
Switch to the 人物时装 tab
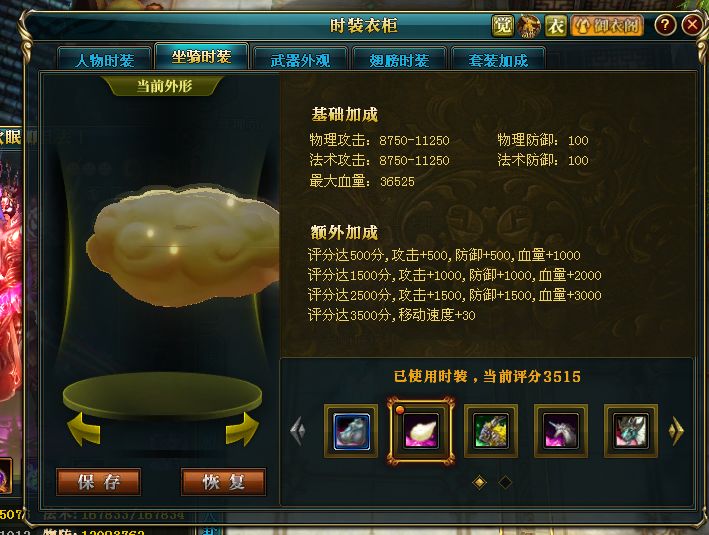105,59
